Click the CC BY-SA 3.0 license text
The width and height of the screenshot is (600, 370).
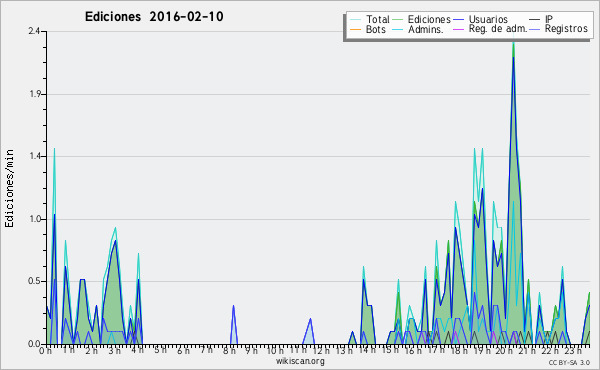click(x=569, y=362)
